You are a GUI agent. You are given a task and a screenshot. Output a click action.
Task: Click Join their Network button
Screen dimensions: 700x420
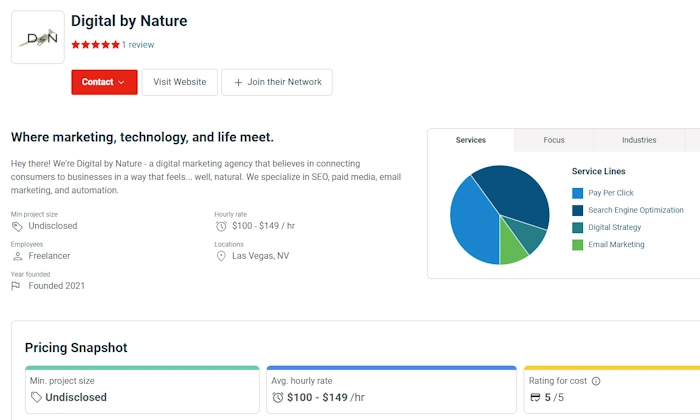click(277, 82)
